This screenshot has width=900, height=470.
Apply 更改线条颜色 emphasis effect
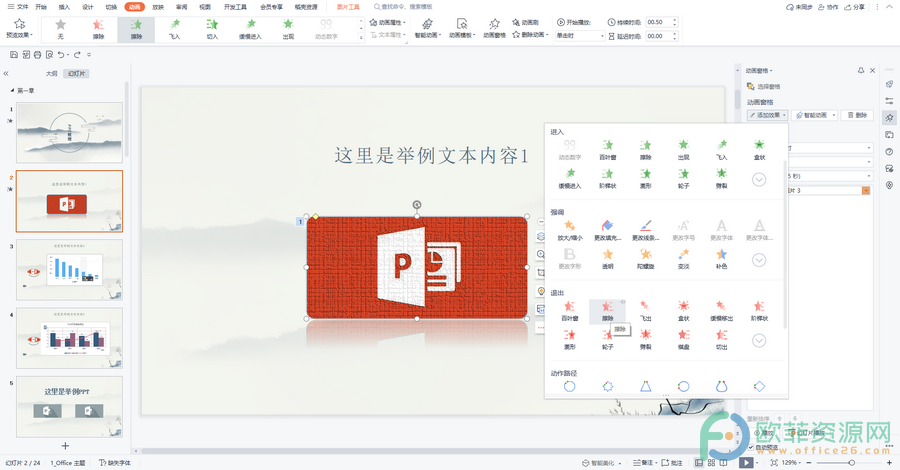tap(645, 230)
